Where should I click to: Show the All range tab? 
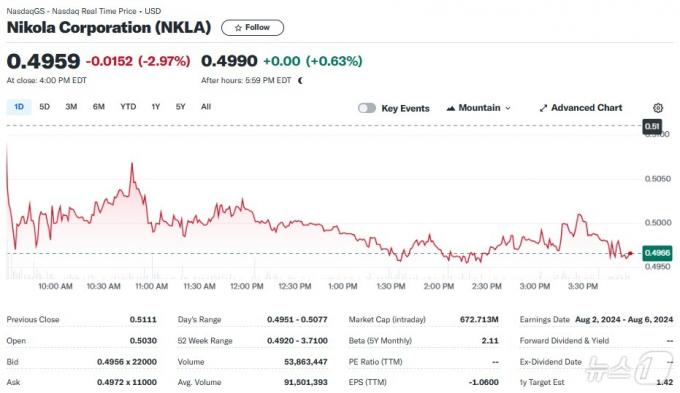[206, 107]
